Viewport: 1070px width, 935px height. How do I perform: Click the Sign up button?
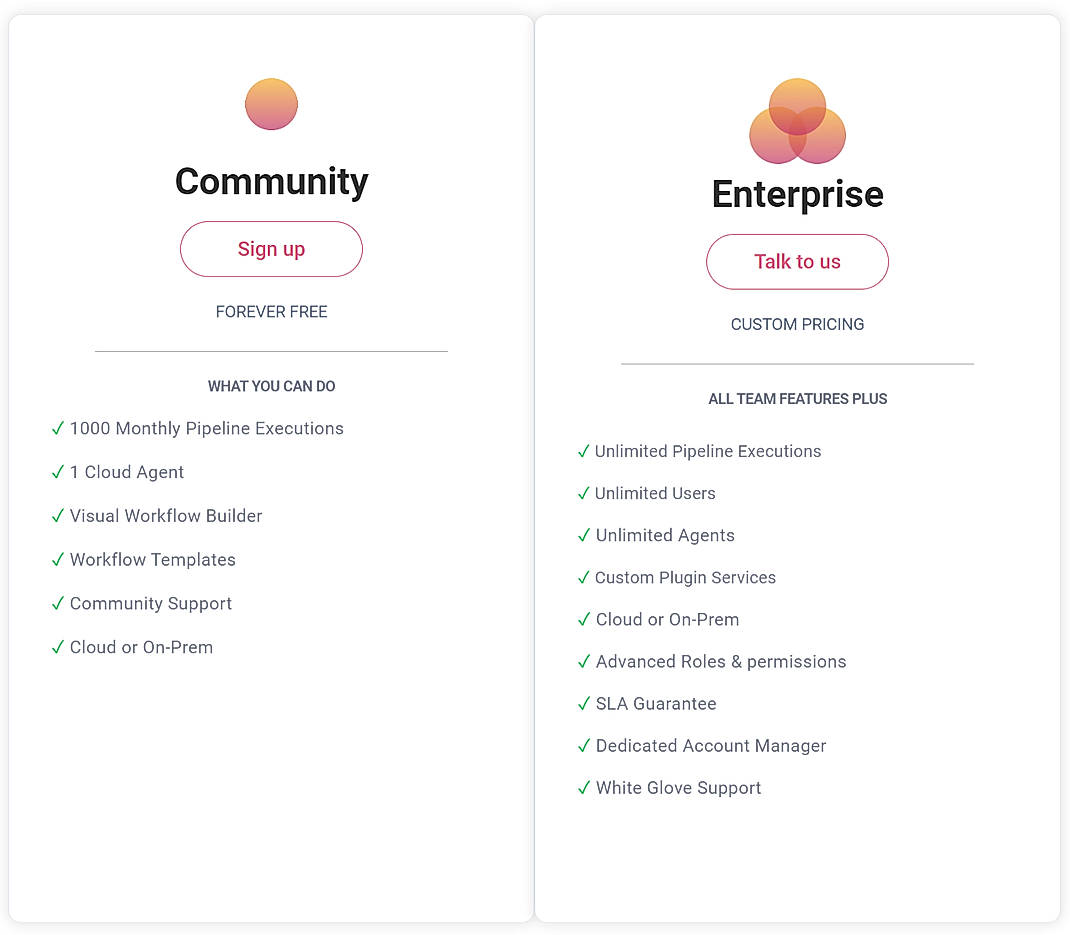(x=271, y=248)
